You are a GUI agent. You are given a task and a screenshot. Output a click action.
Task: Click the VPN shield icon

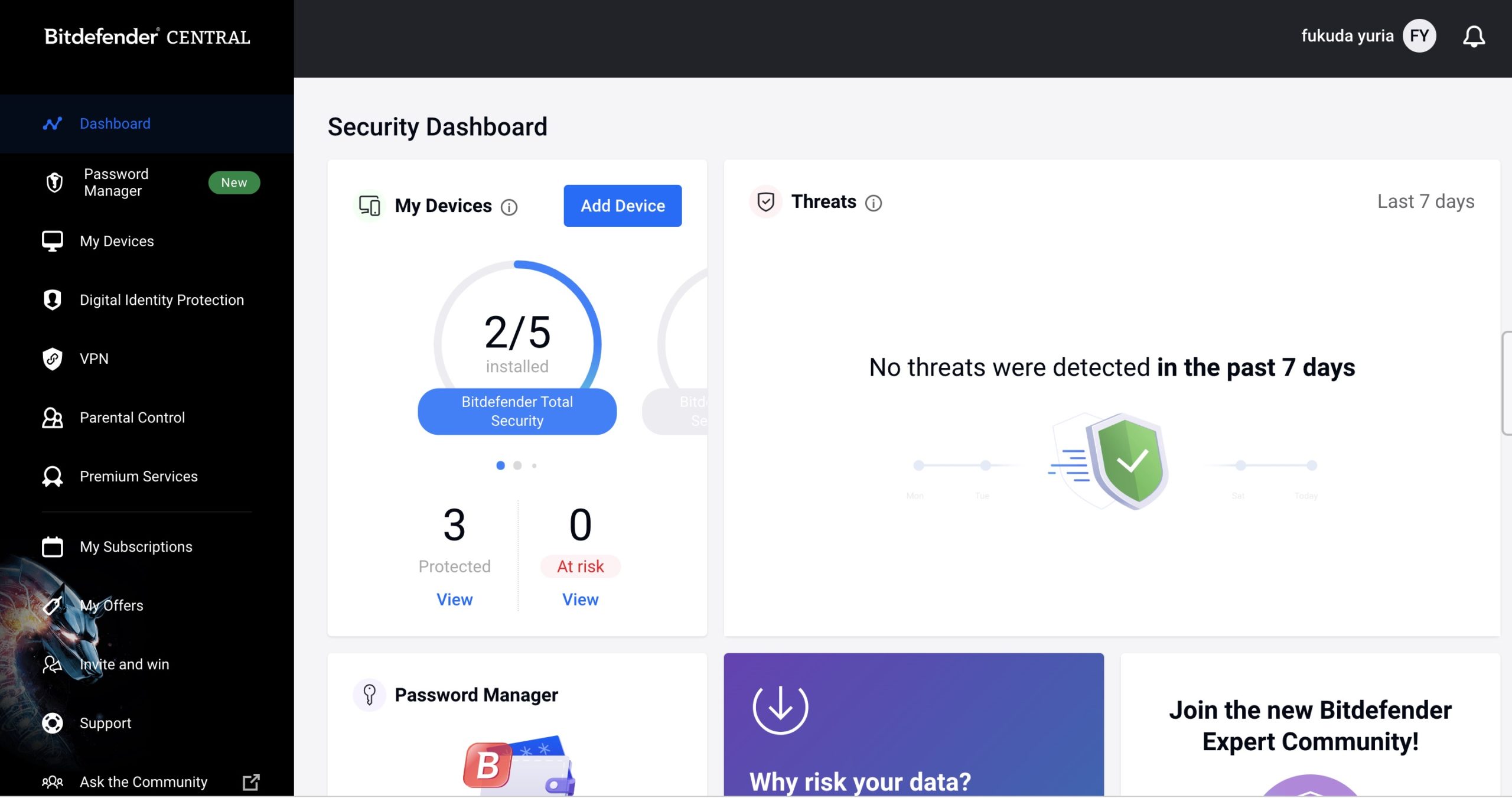coord(53,359)
